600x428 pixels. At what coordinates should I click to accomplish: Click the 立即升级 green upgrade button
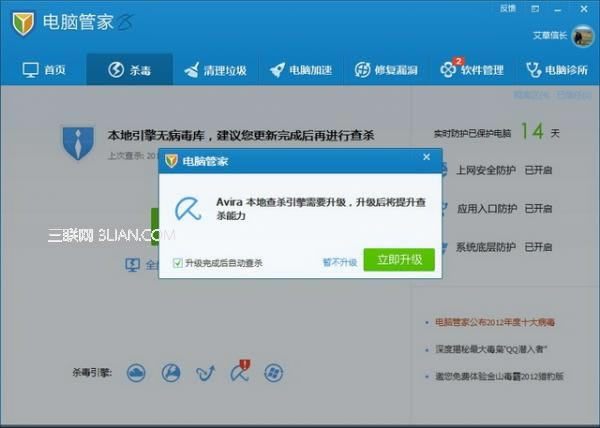[x=398, y=261]
